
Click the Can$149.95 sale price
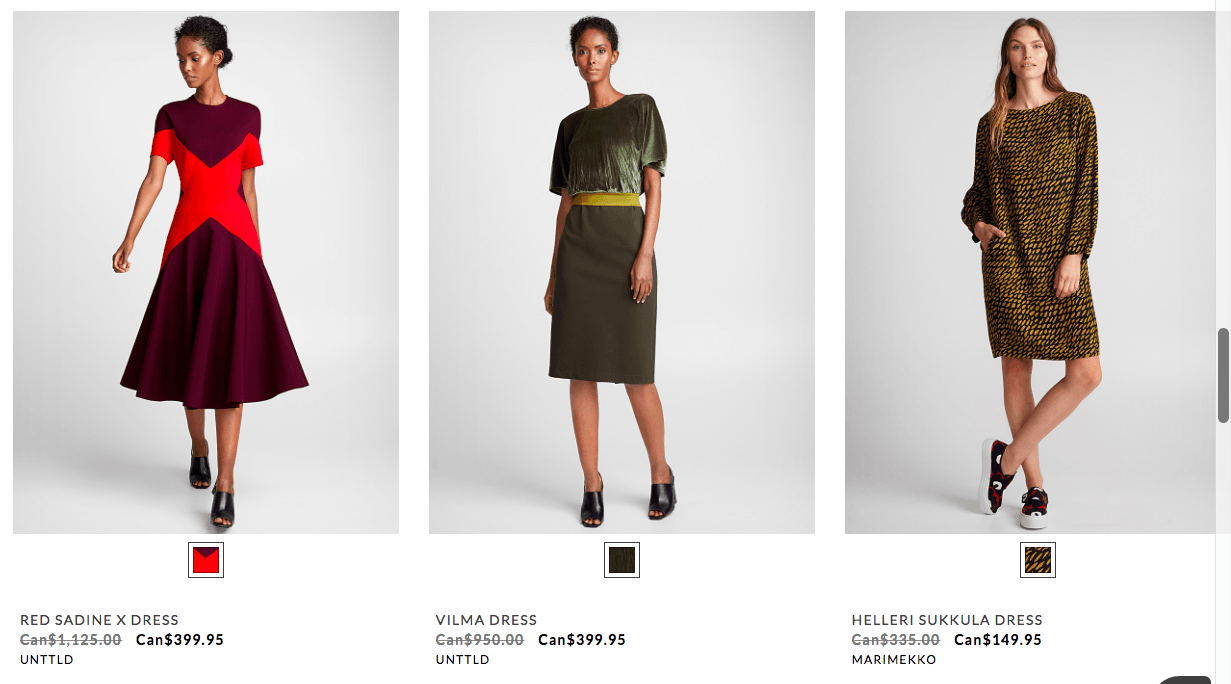[x=998, y=640]
